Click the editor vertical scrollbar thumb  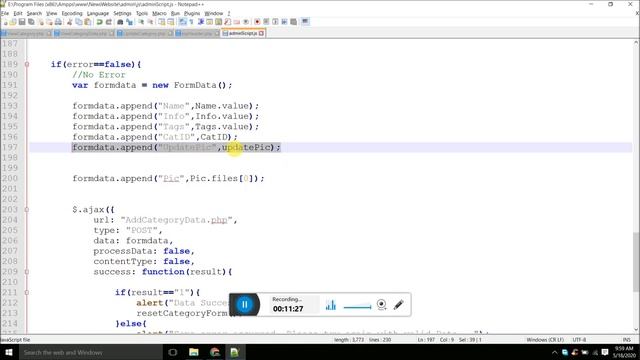pos(636,261)
